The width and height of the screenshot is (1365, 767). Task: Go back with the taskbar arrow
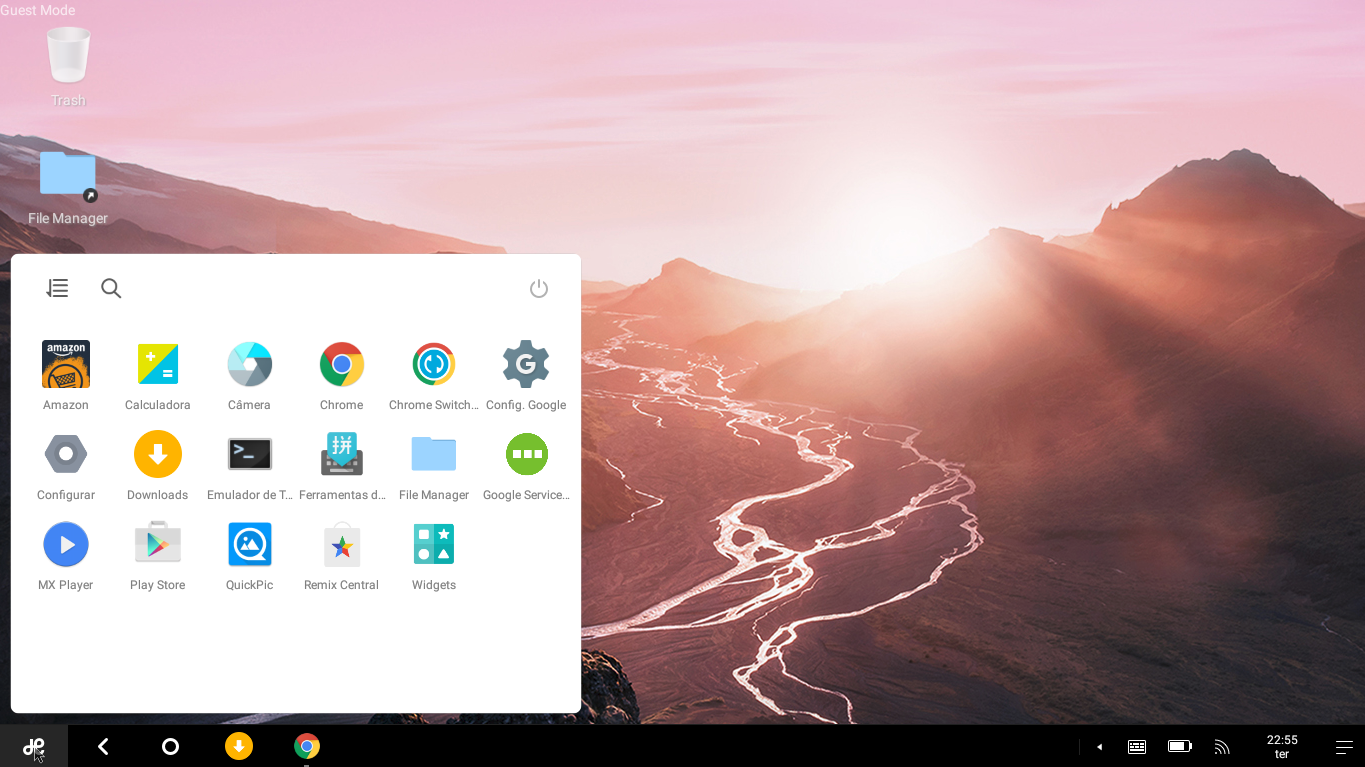[103, 746]
